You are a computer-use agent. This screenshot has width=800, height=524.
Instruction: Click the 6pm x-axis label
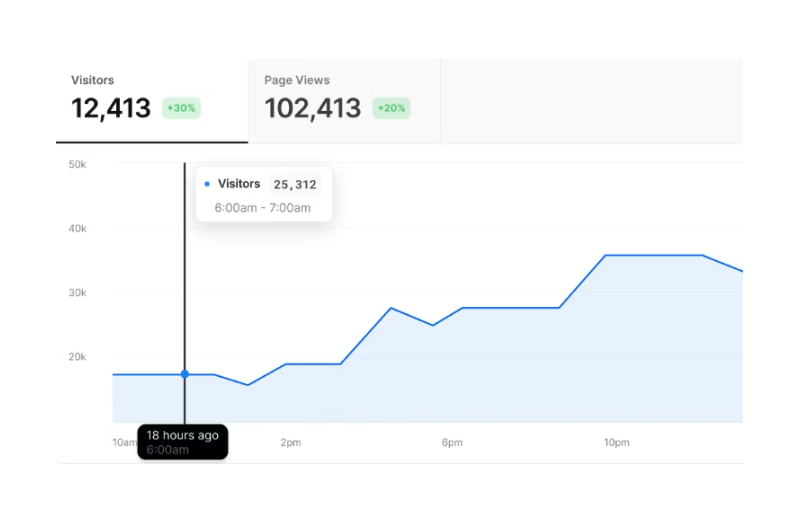pos(452,442)
